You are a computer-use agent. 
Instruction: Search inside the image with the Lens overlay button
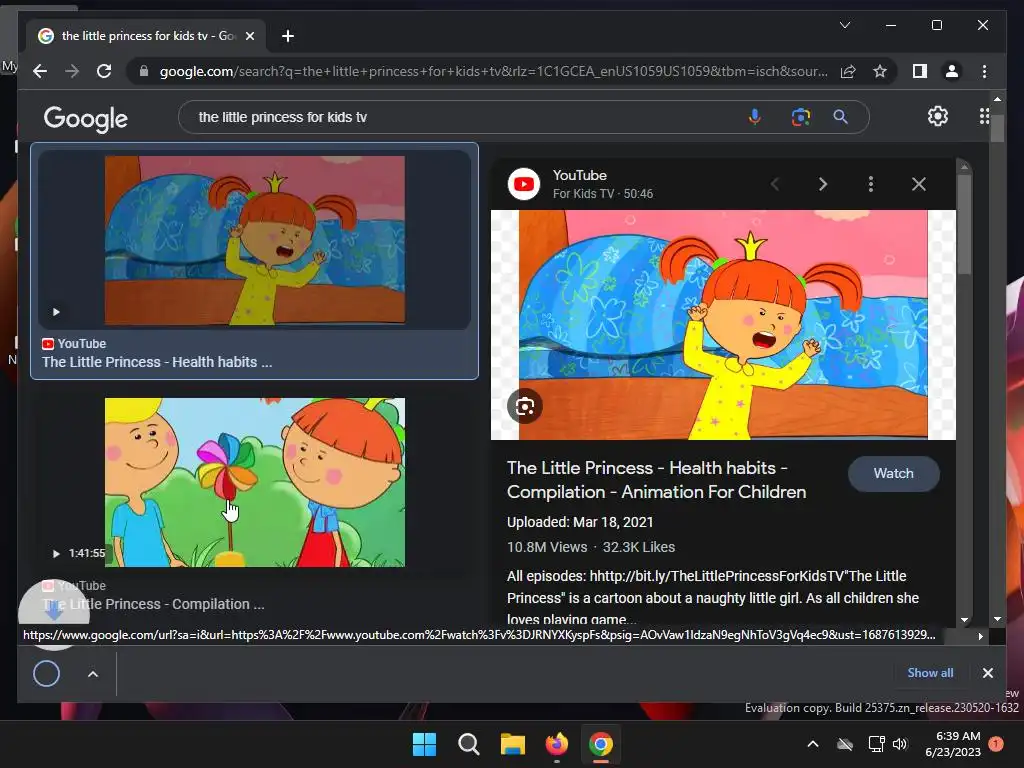pyautogui.click(x=524, y=406)
